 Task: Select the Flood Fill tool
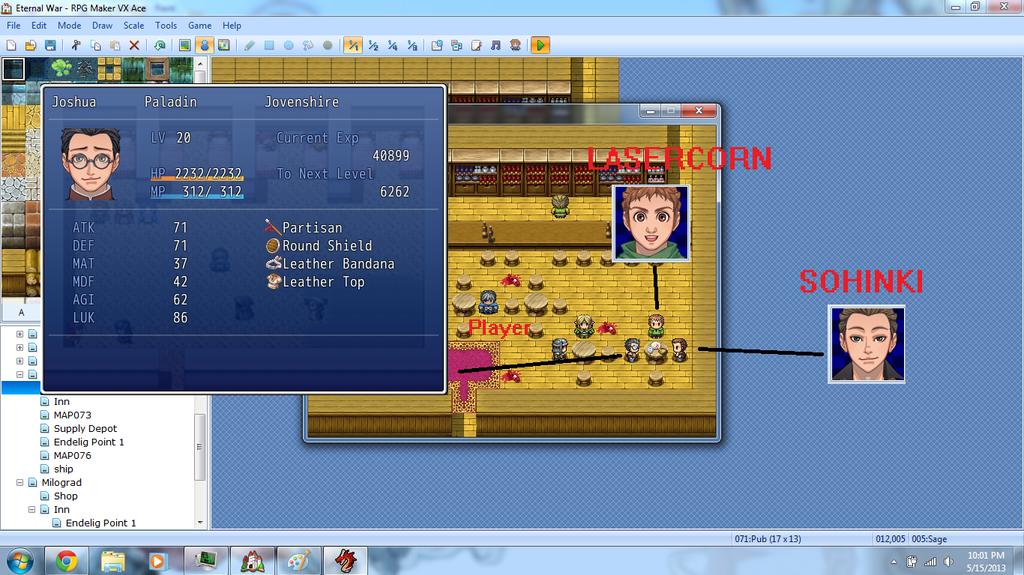click(308, 45)
